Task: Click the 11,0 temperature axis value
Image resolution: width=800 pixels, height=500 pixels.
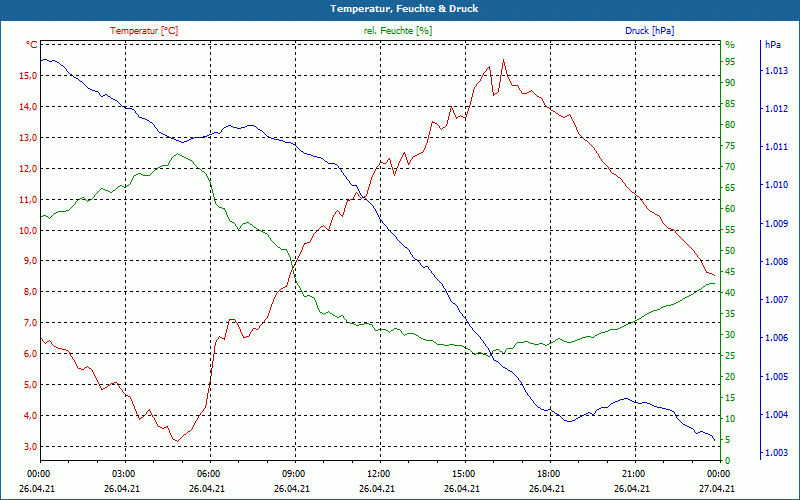Action: tap(28, 199)
